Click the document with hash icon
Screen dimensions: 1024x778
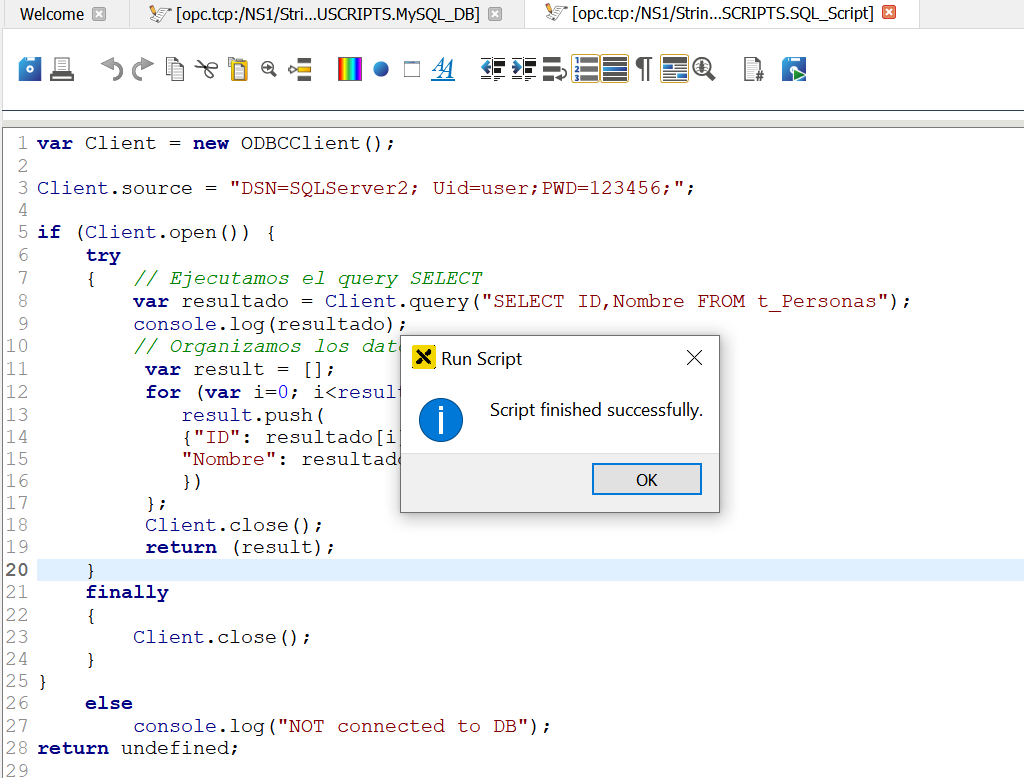click(x=754, y=69)
